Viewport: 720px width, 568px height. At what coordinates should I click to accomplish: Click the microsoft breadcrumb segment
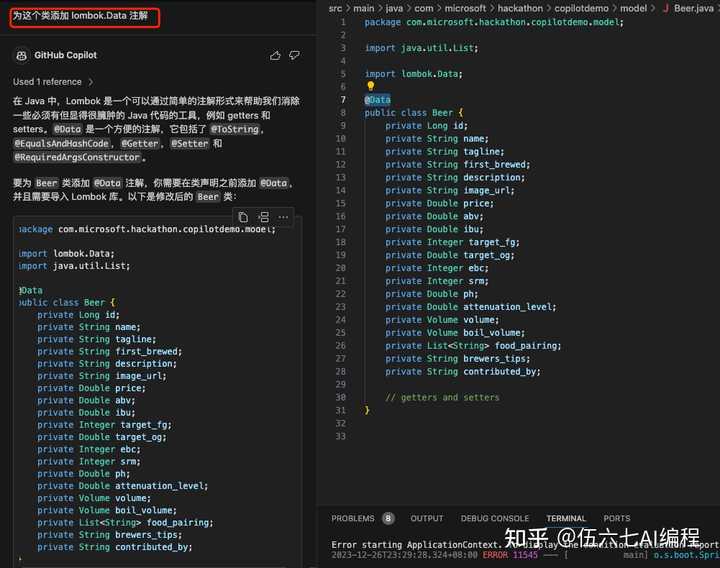(465, 8)
